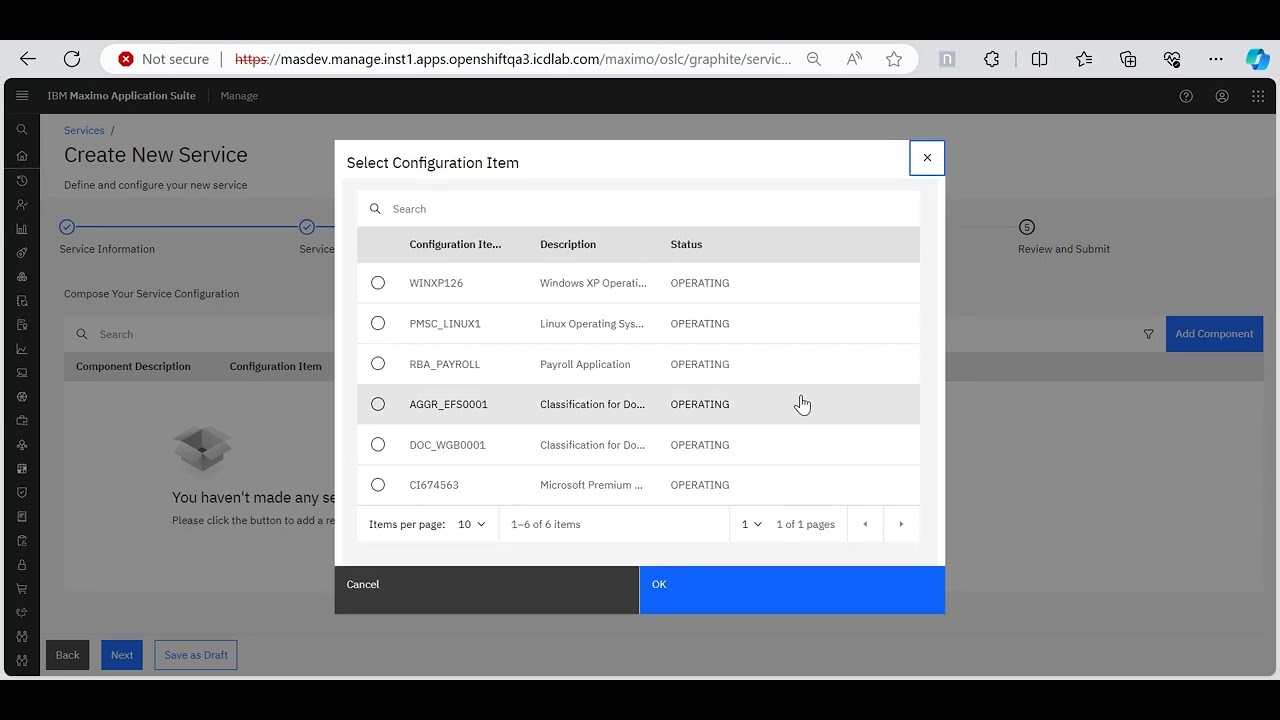Viewport: 1280px width, 720px height.
Task: Add page to favorites star
Action: (x=894, y=59)
